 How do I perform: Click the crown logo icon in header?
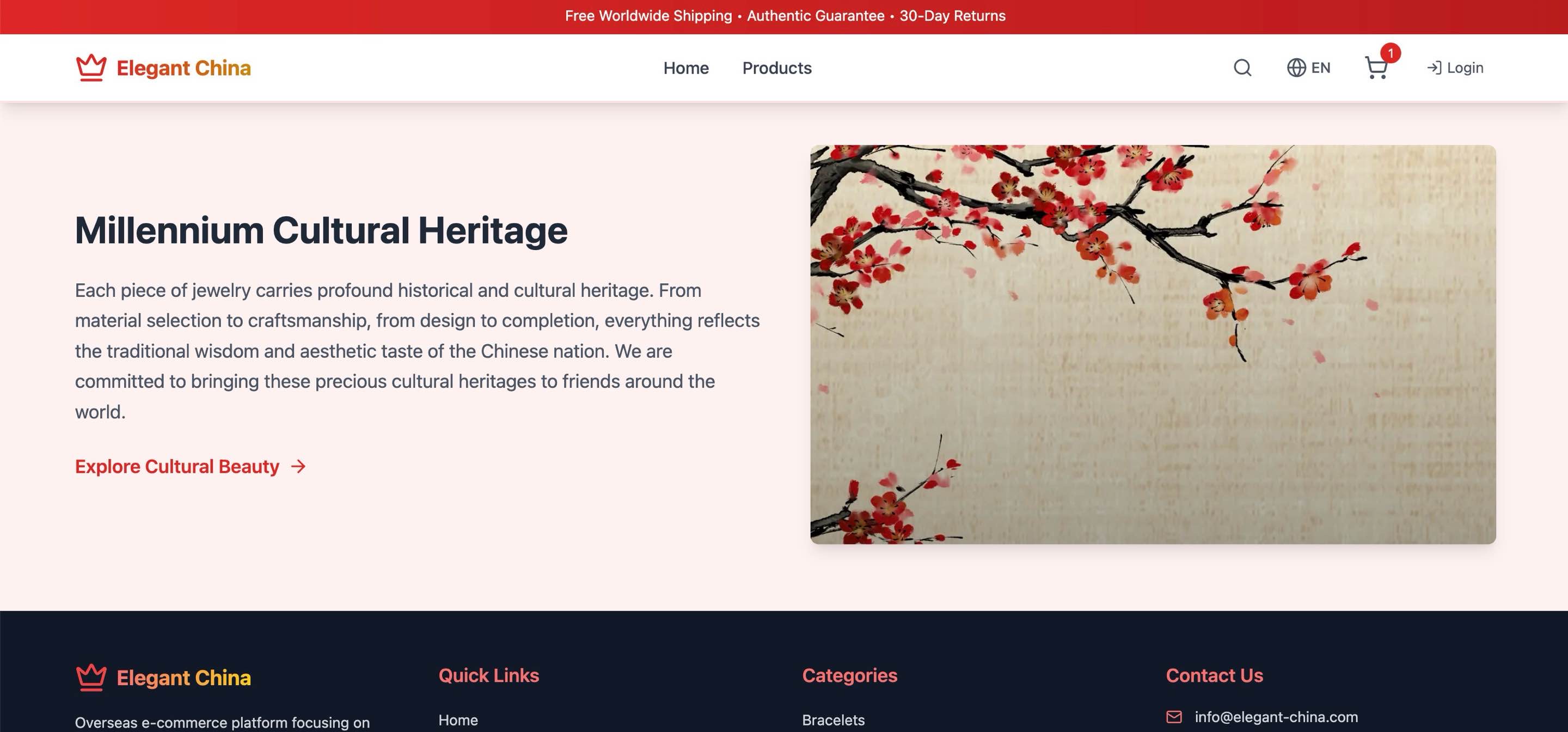point(91,68)
